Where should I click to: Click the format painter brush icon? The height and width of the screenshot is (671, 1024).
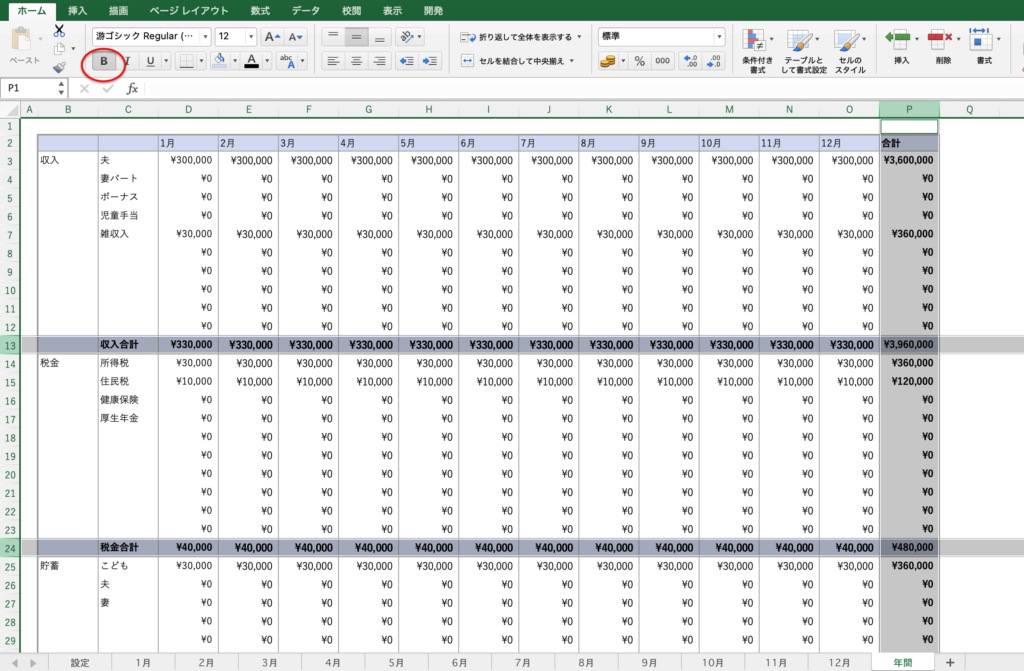click(59, 68)
